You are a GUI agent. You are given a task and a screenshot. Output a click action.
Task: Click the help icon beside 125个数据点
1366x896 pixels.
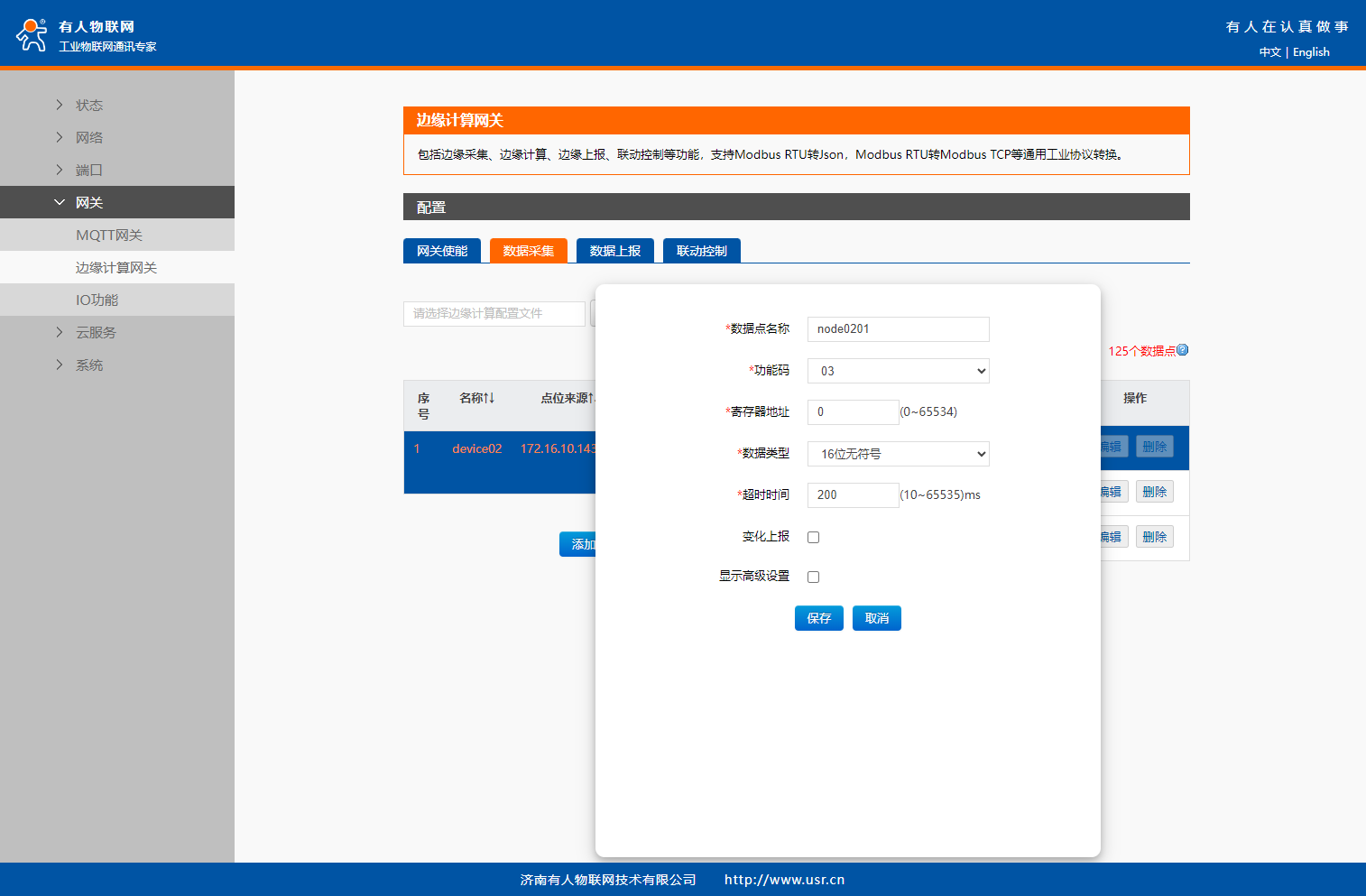tap(1183, 350)
